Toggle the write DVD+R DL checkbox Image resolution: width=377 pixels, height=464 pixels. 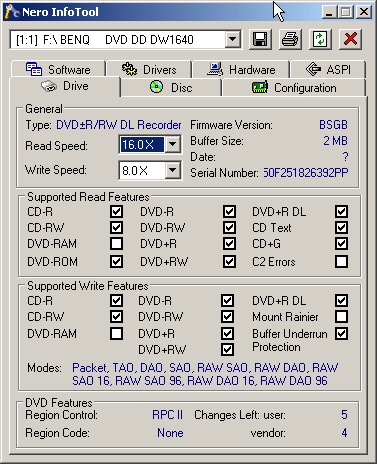click(x=341, y=300)
